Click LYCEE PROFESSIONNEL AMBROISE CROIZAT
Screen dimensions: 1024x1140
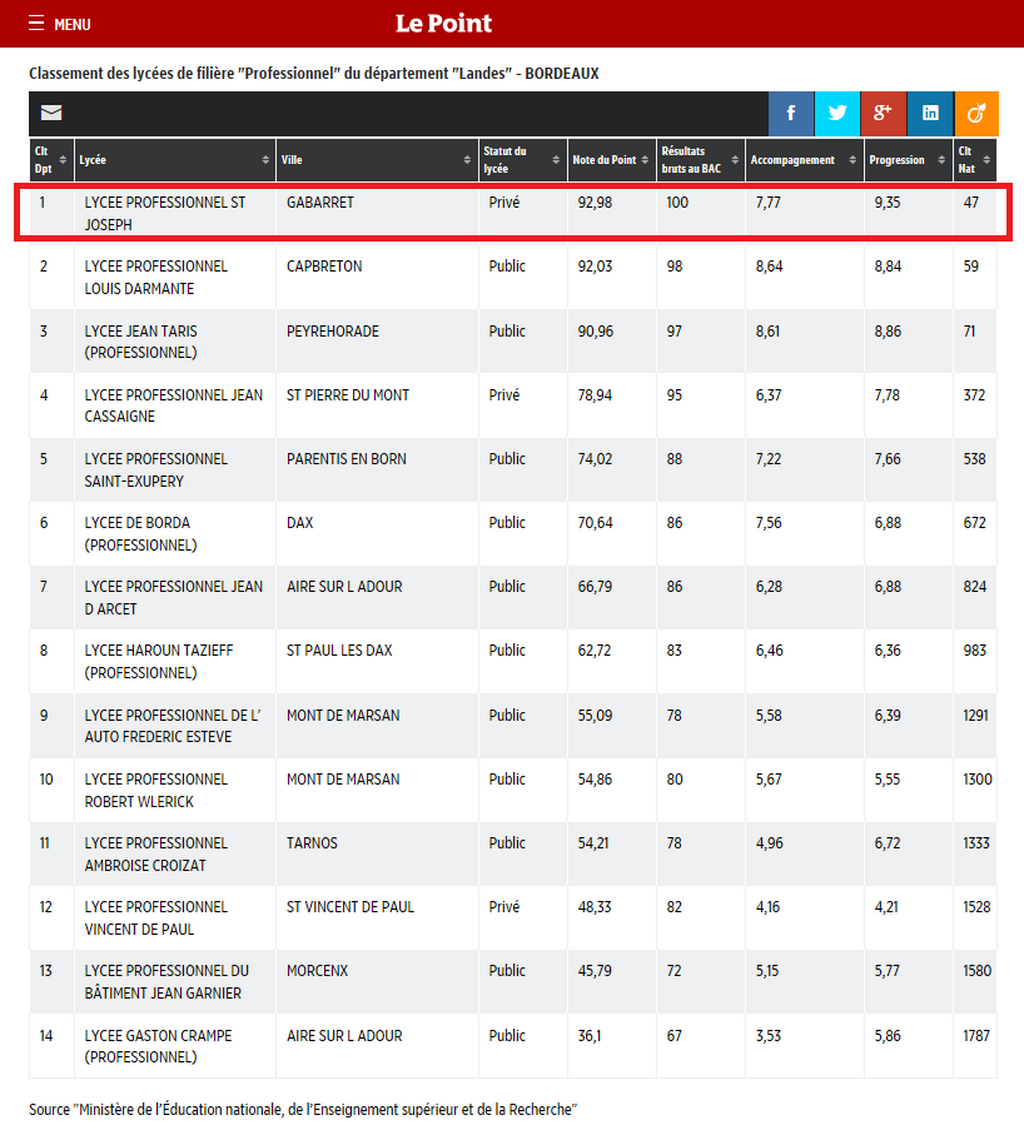coord(156,854)
